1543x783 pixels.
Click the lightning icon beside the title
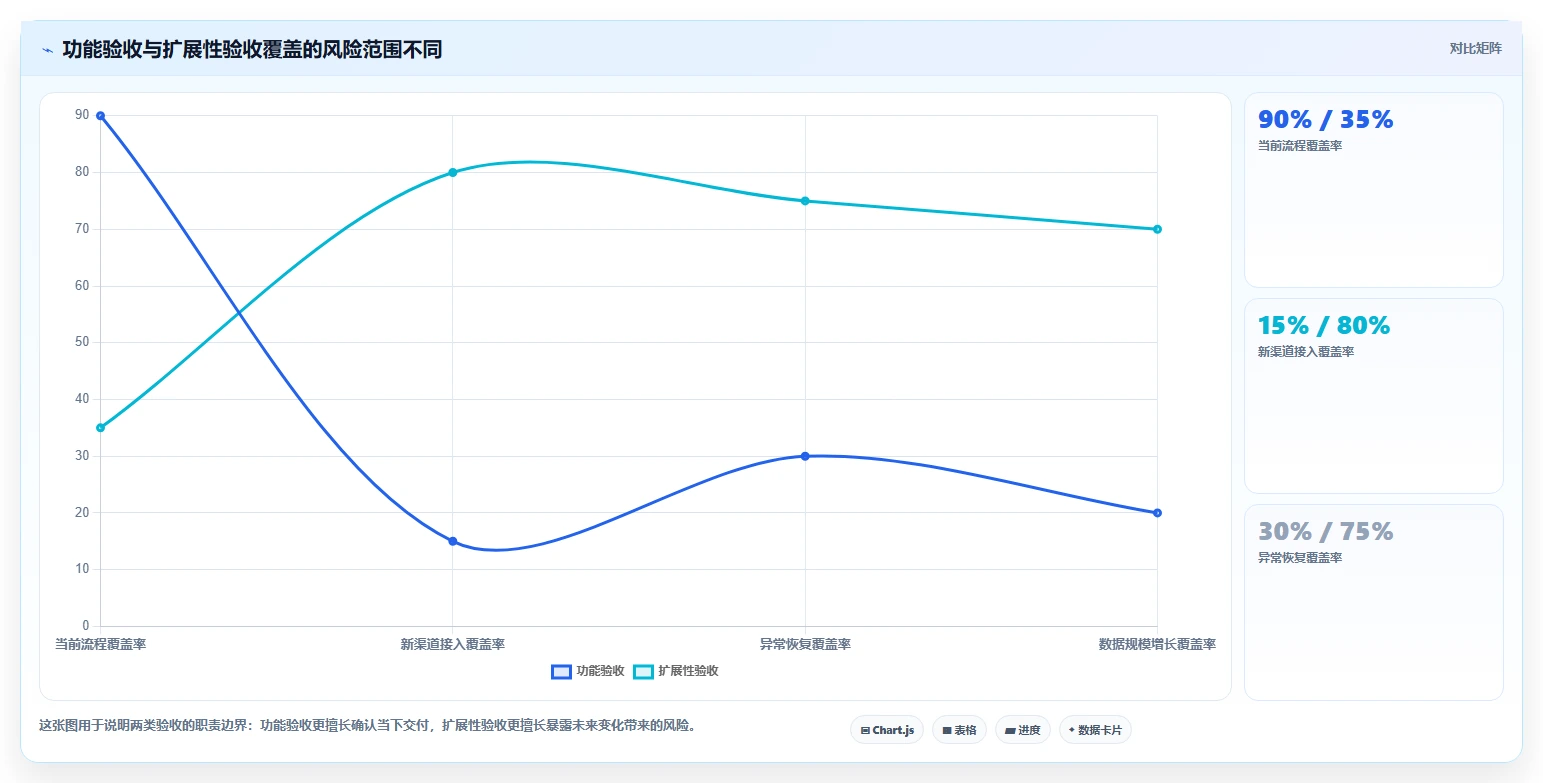[x=47, y=50]
